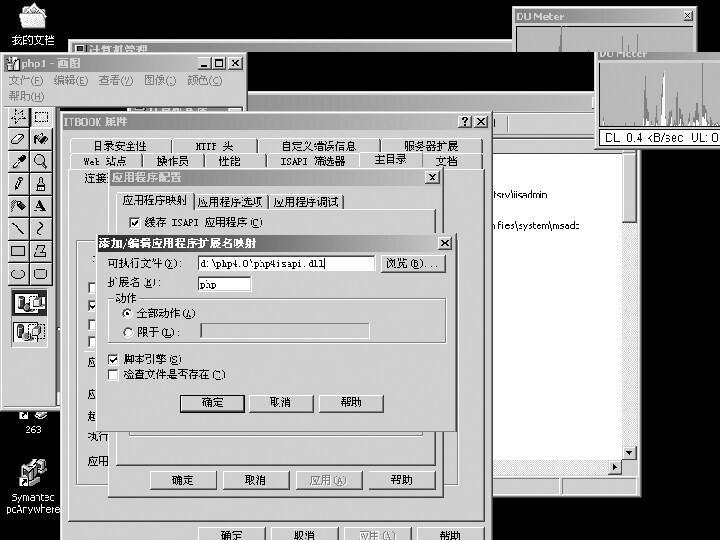
Task: Click Cancel in the application configuration dialog
Action: point(255,480)
